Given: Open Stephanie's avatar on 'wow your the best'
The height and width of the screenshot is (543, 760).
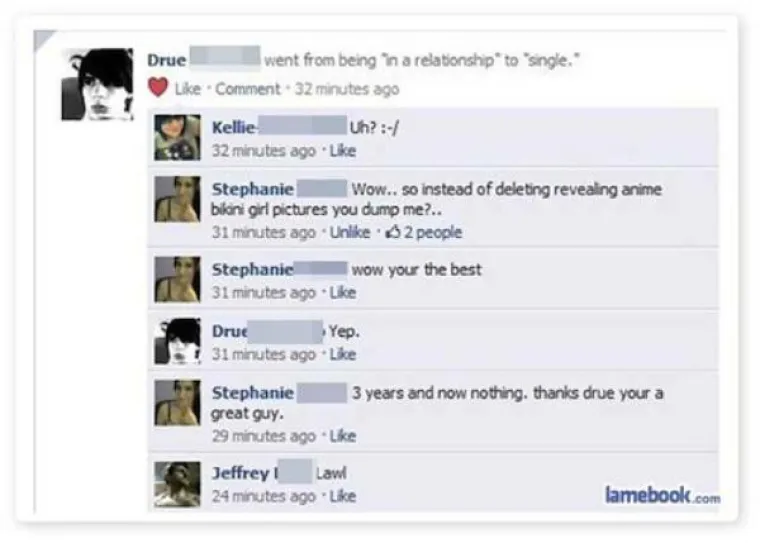Looking at the screenshot, I should pos(177,279).
